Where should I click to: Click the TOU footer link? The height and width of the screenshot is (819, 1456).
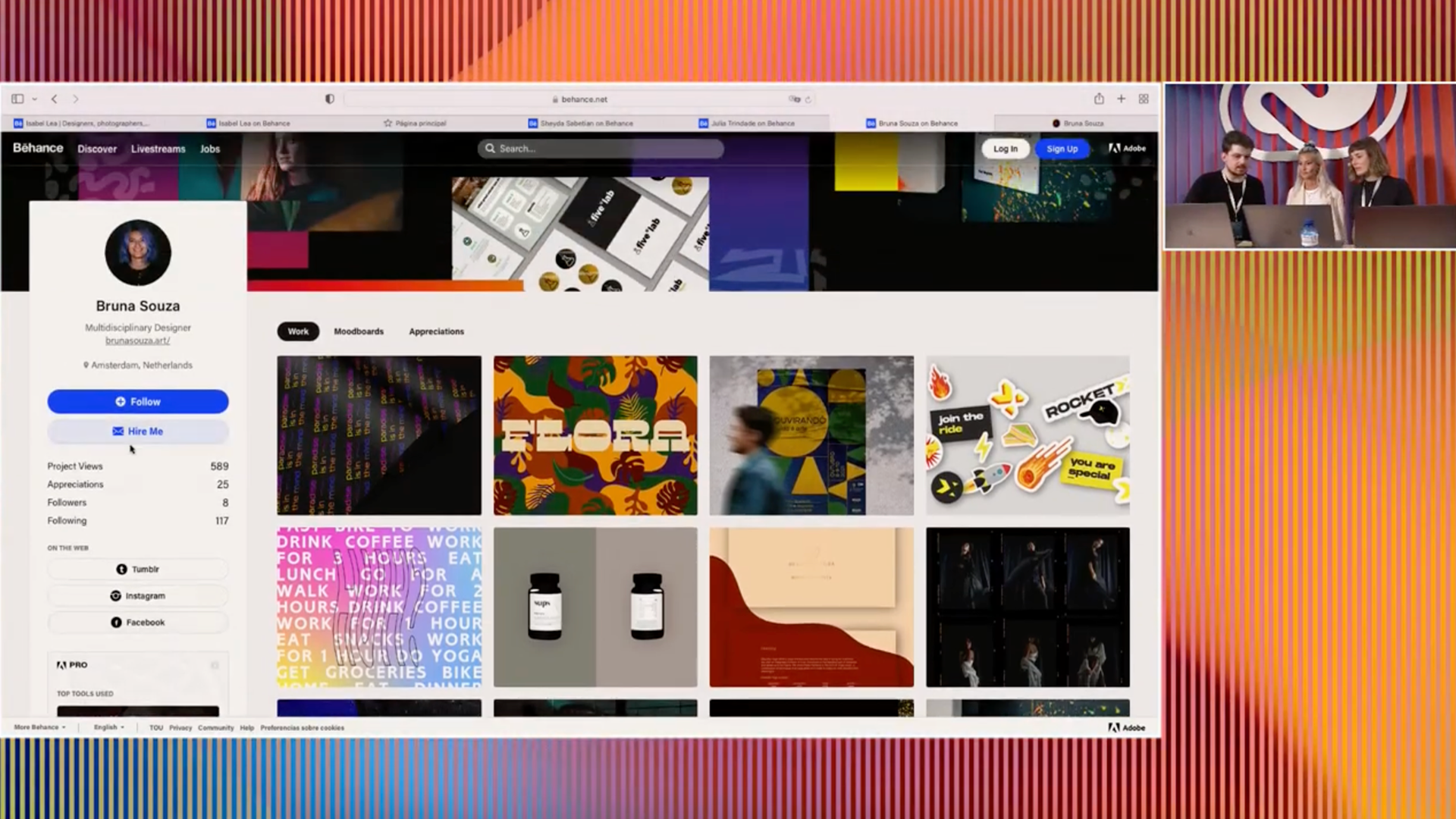(x=156, y=727)
